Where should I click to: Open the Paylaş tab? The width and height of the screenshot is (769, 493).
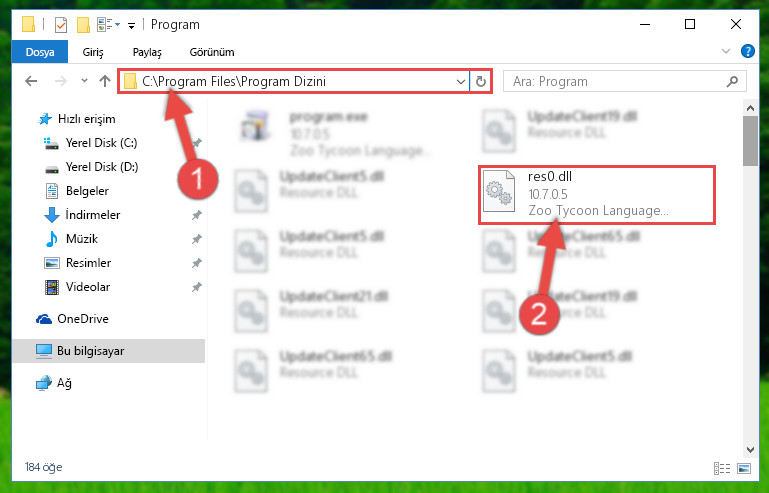pyautogui.click(x=147, y=52)
